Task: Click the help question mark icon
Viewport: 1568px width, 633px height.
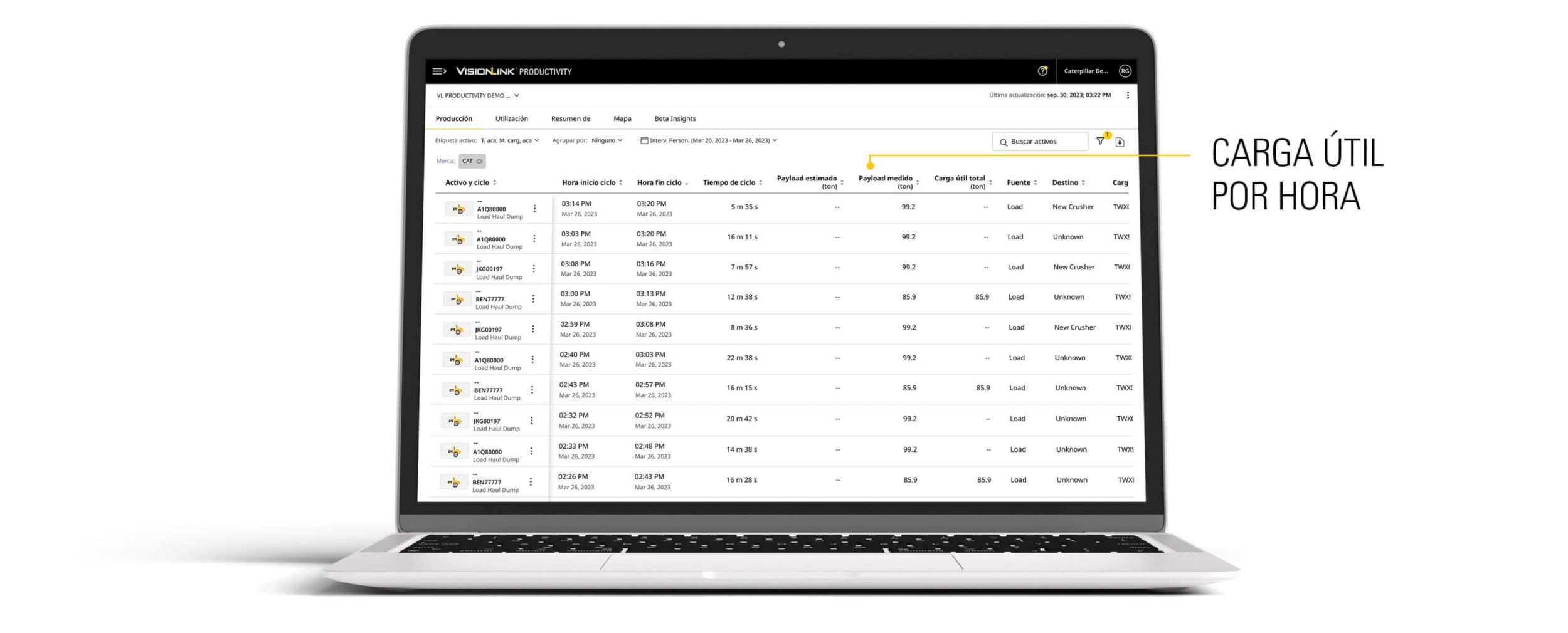Action: point(1042,71)
